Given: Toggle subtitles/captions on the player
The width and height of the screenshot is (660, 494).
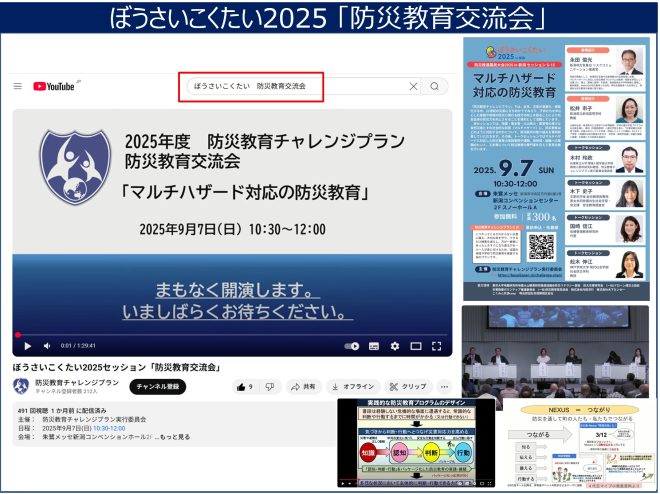Looking at the screenshot, I should (x=373, y=346).
